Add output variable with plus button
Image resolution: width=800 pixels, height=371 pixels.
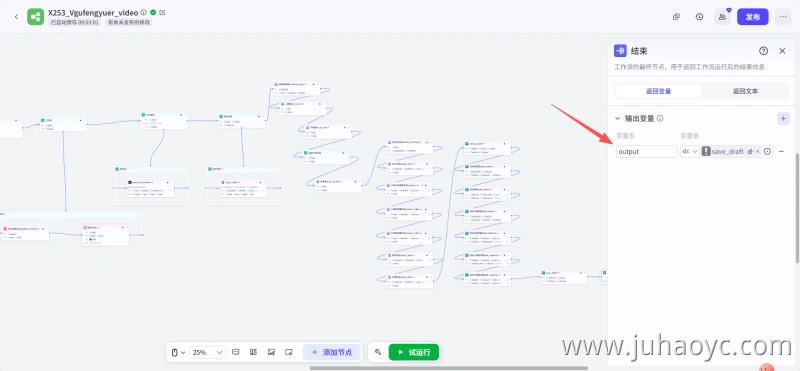point(783,118)
